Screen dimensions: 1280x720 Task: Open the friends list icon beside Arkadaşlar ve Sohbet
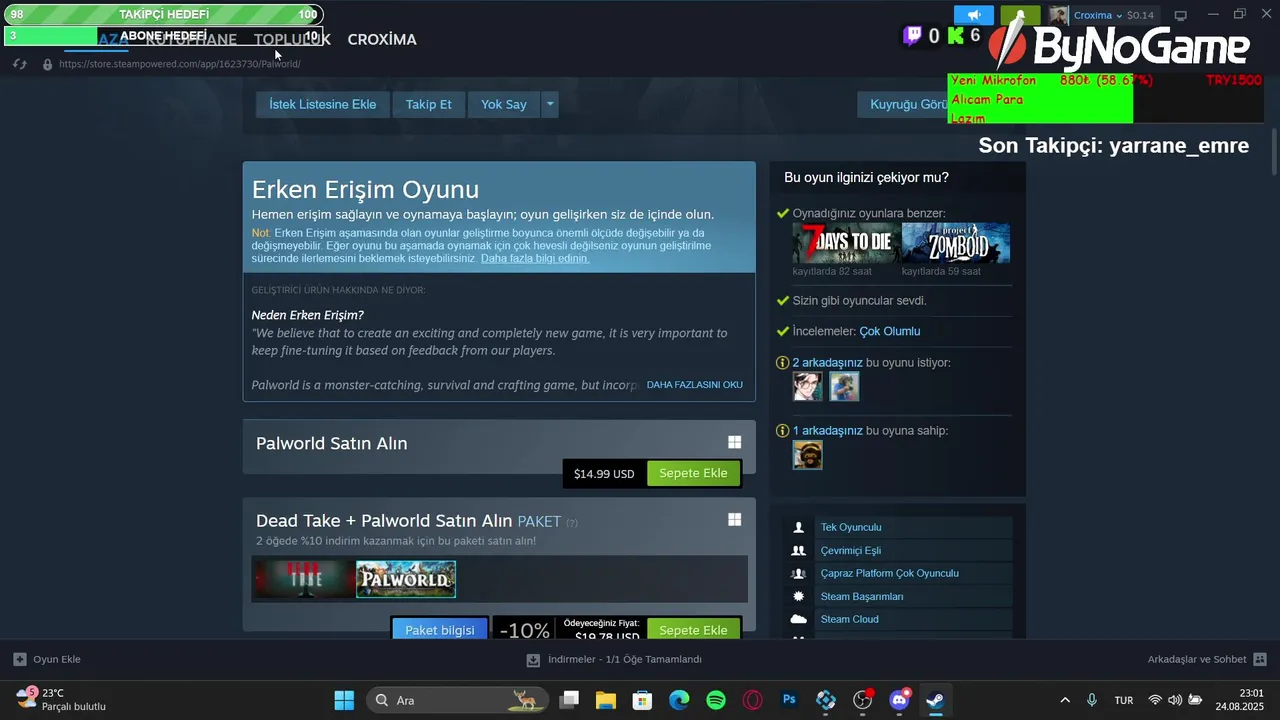pyautogui.click(x=1260, y=659)
